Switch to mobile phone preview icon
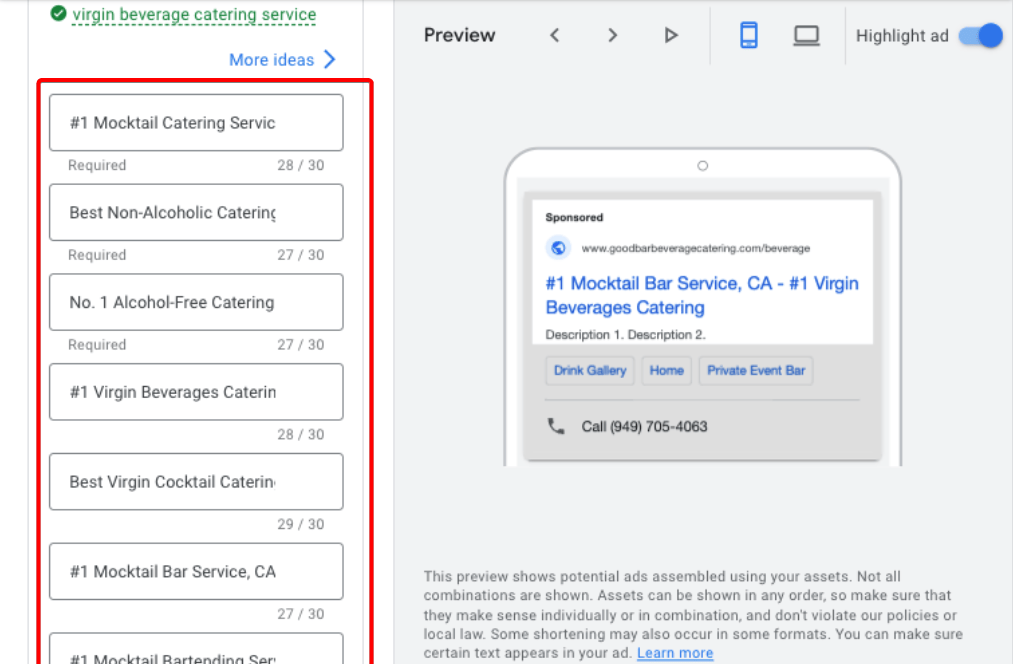The image size is (1013, 664). pos(748,36)
